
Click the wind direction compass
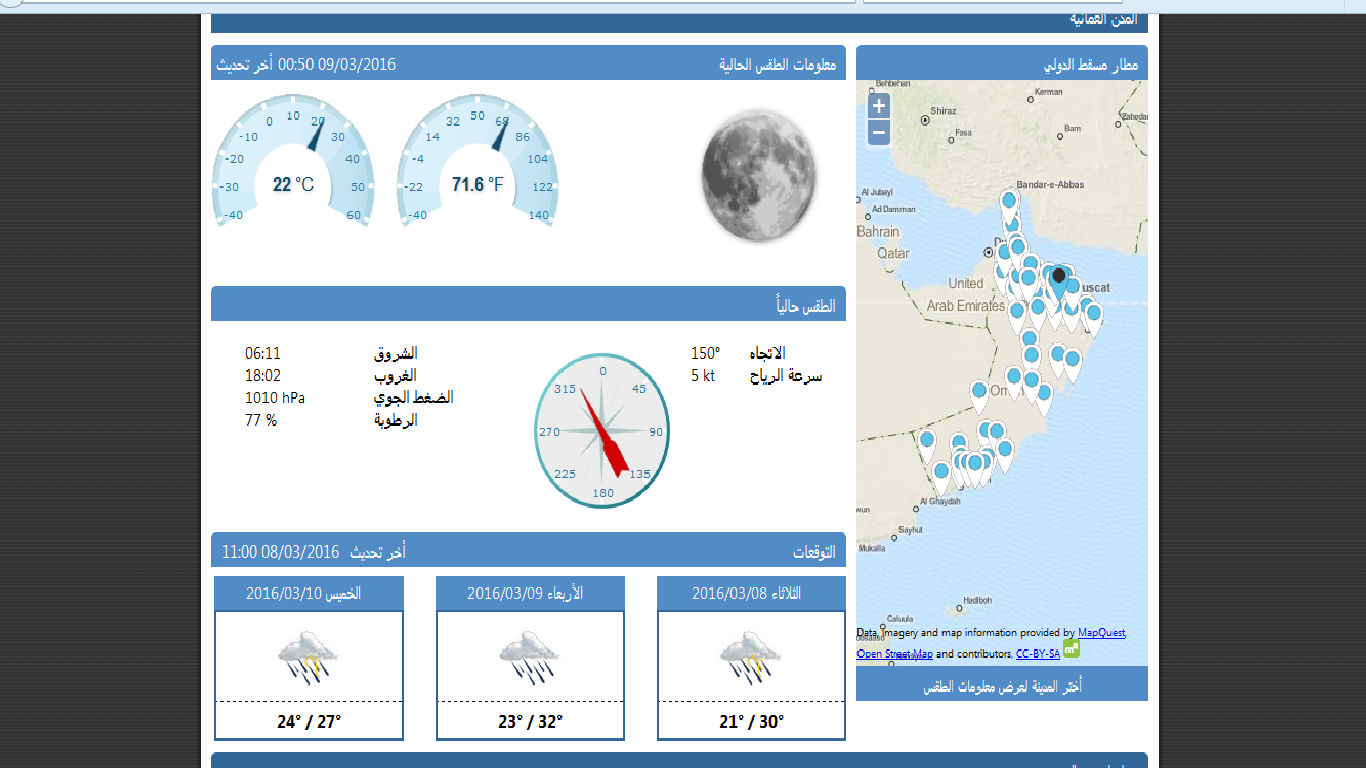pyautogui.click(x=602, y=431)
